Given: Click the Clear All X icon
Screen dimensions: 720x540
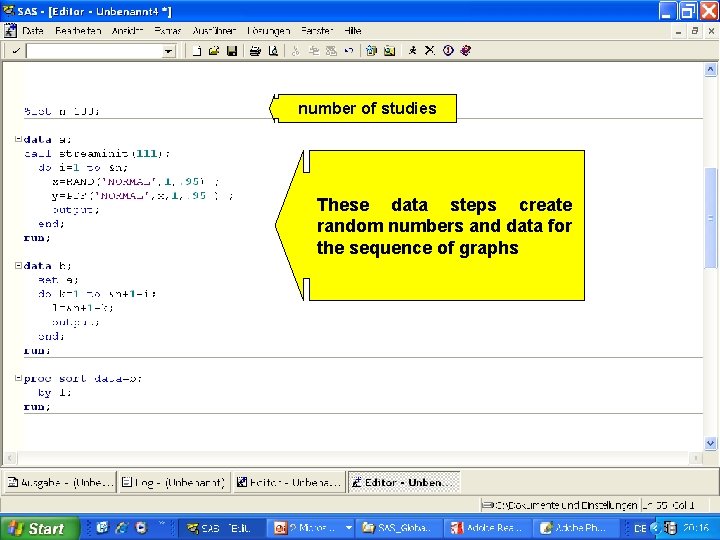Looking at the screenshot, I should point(430,51).
